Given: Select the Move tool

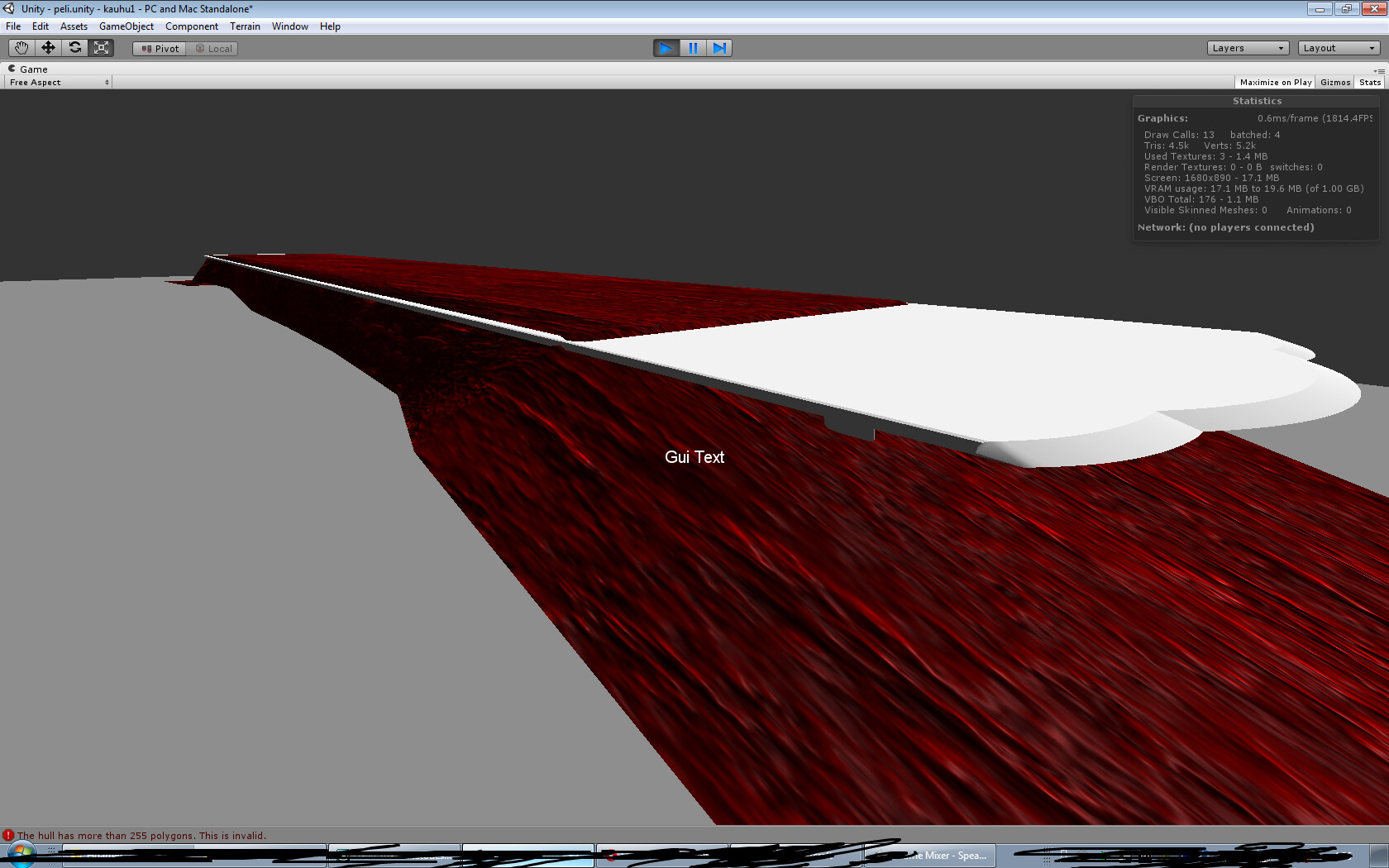Looking at the screenshot, I should [x=48, y=47].
